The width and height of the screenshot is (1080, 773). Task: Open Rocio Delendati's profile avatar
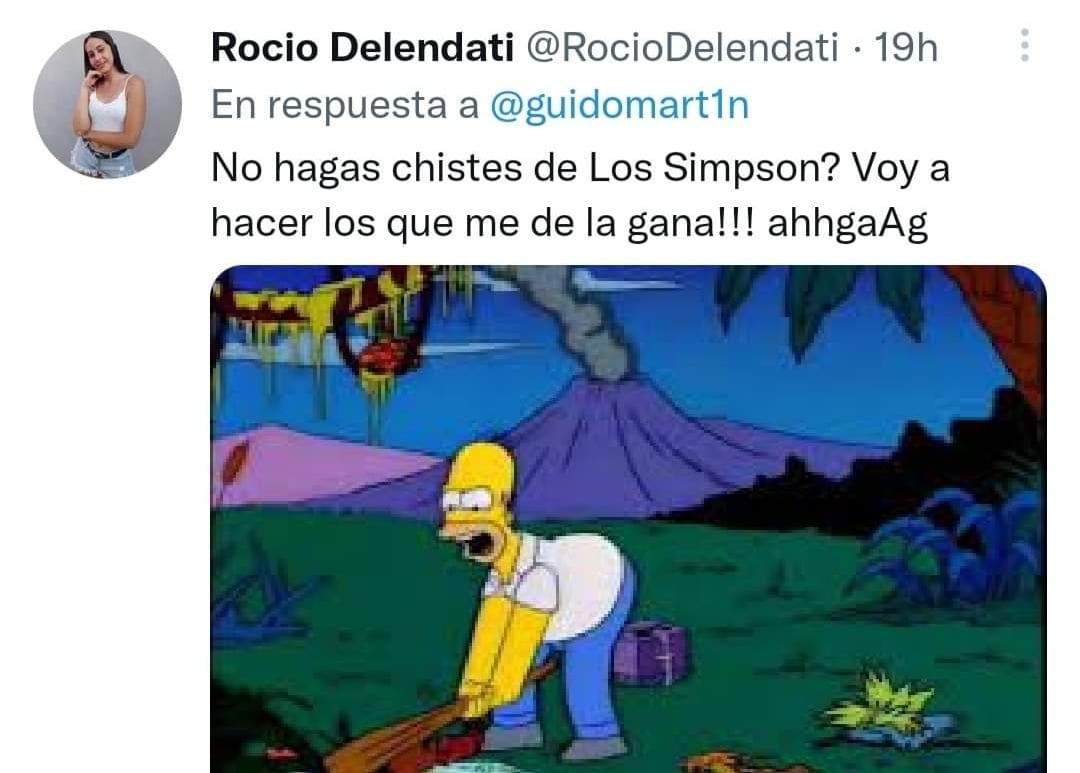tap(107, 105)
